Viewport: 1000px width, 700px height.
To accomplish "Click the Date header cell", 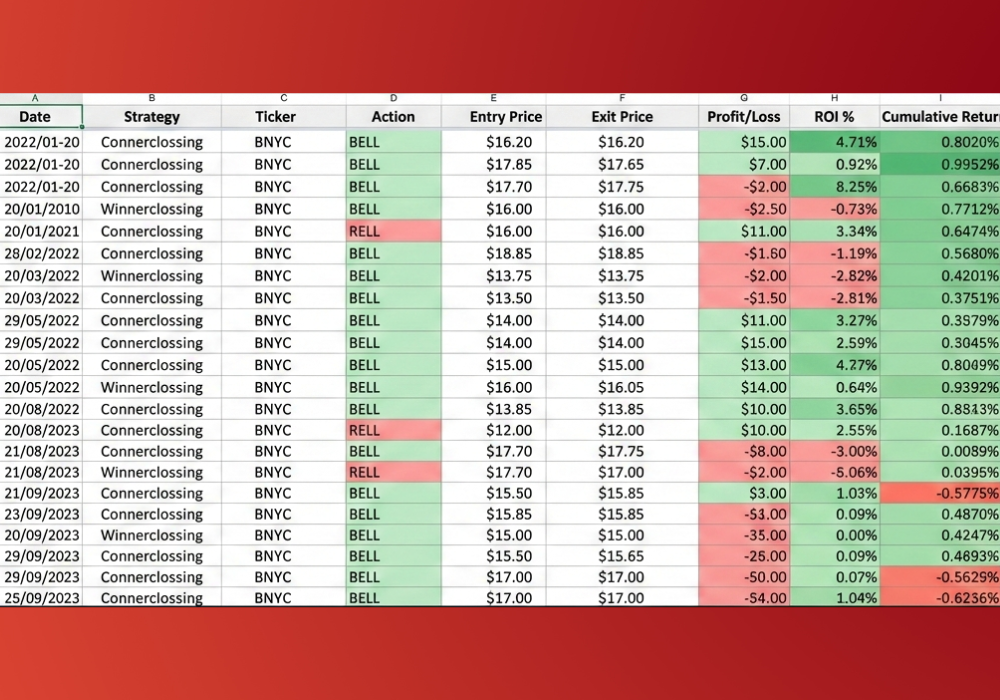I will point(36,117).
